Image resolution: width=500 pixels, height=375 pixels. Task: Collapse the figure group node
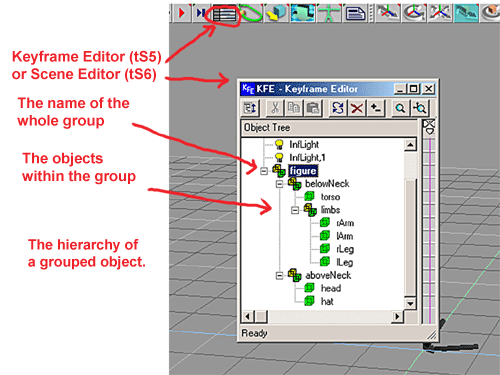[x=264, y=171]
